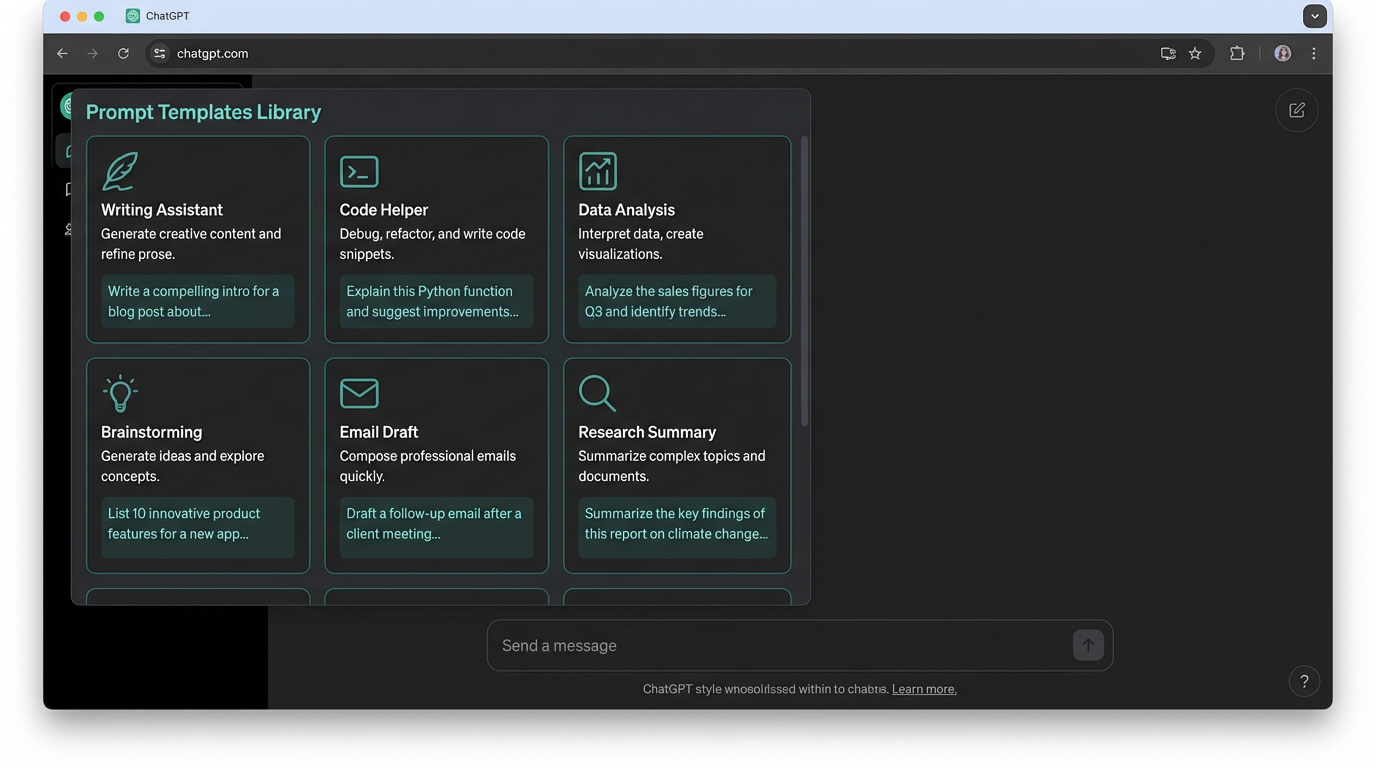
Task: Click the Code Helper terminal icon
Action: coord(358,170)
